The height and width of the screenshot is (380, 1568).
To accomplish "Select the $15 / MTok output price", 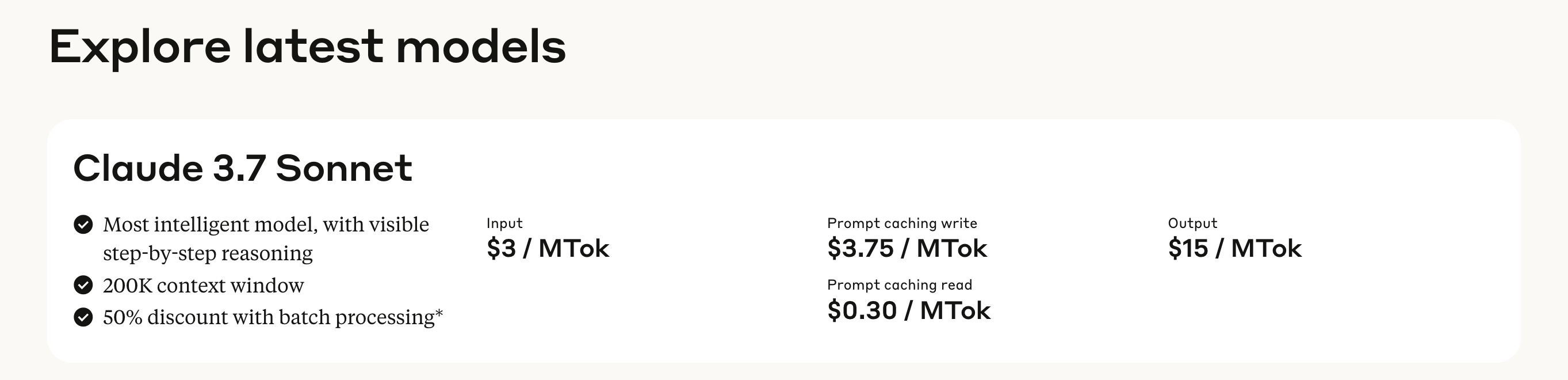I will tap(1234, 249).
